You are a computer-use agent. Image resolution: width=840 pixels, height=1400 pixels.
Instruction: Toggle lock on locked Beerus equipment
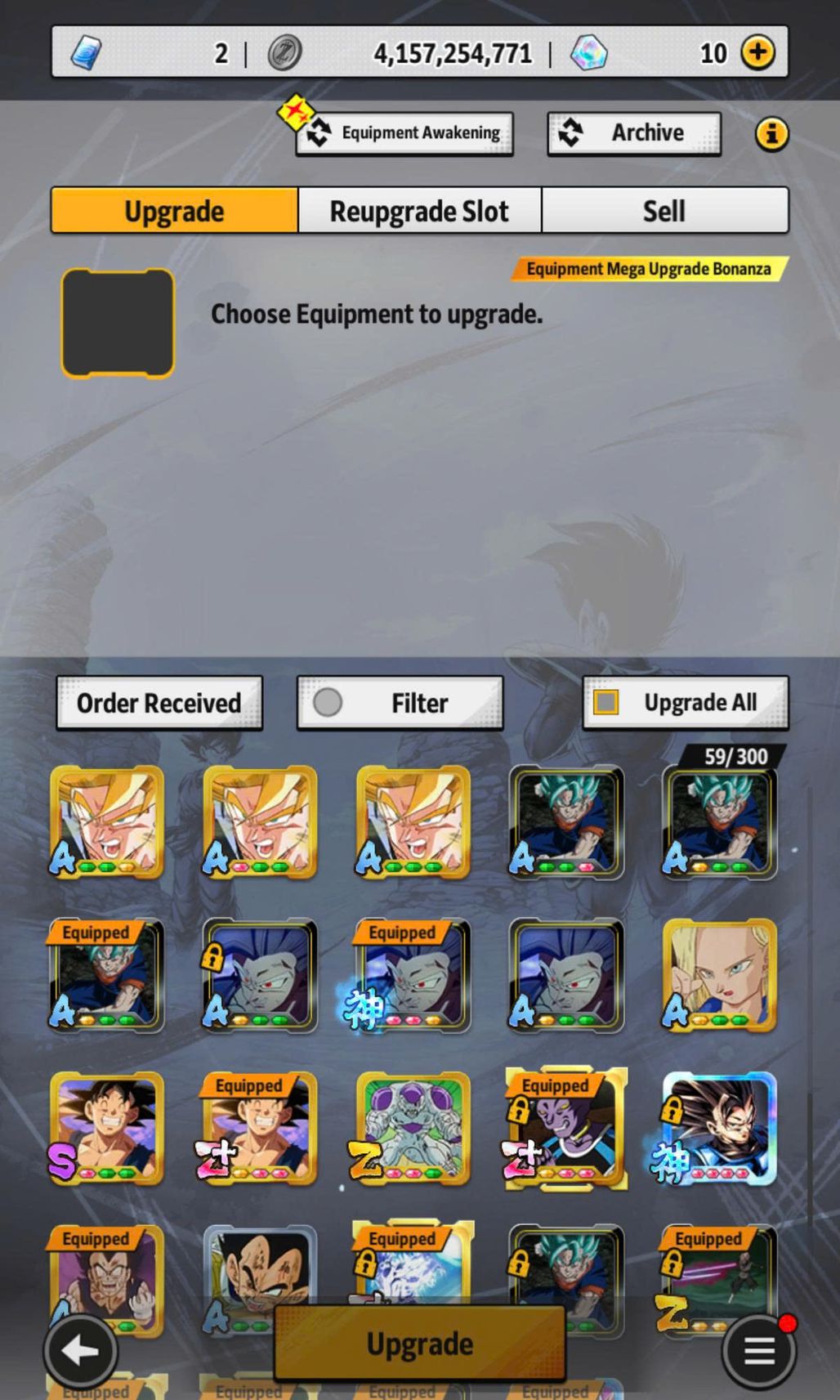[x=517, y=1110]
